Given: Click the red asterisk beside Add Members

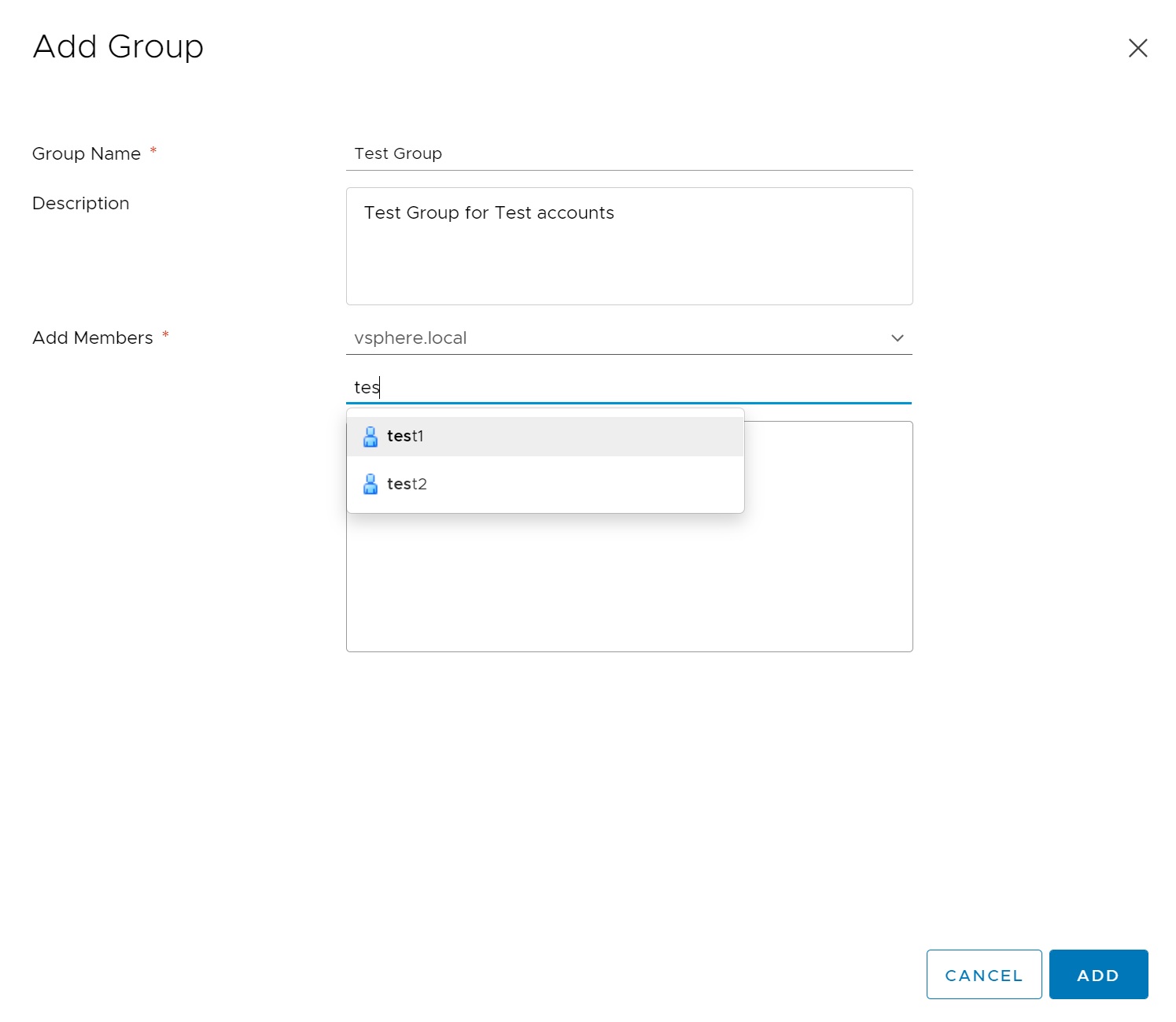Looking at the screenshot, I should (x=165, y=334).
